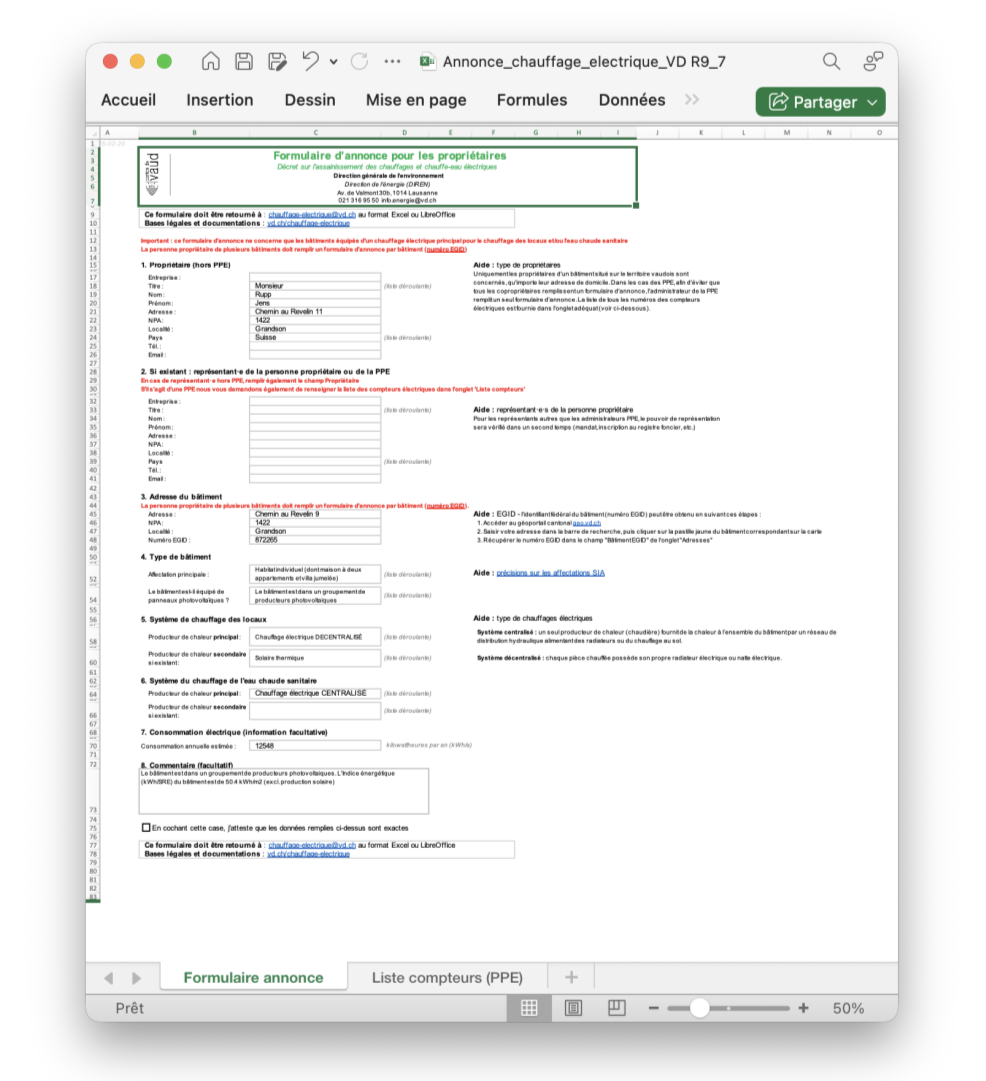
Task: Select Page Break Preview view icon
Action: click(617, 1008)
